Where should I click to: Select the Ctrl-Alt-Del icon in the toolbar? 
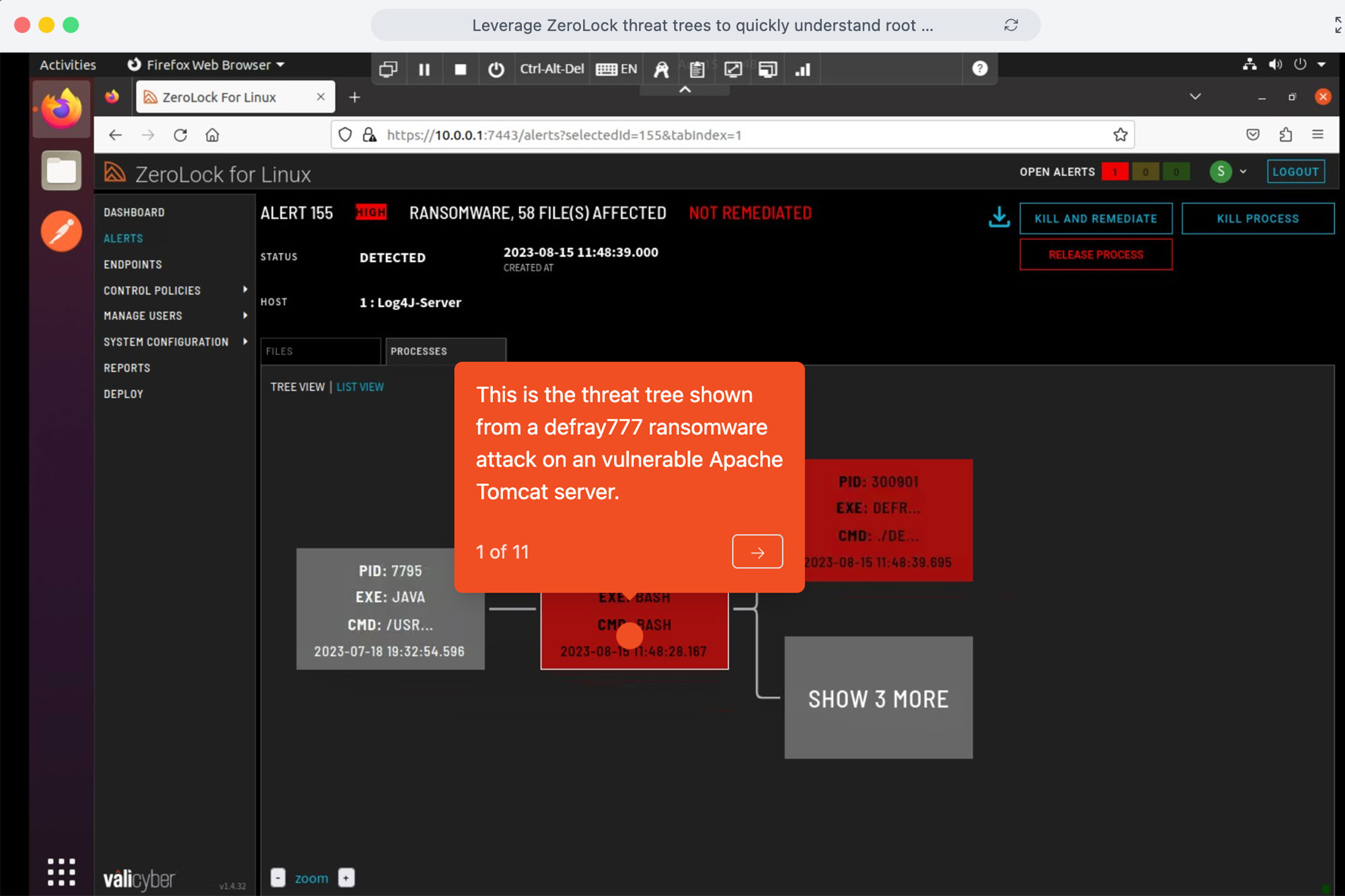coord(551,68)
